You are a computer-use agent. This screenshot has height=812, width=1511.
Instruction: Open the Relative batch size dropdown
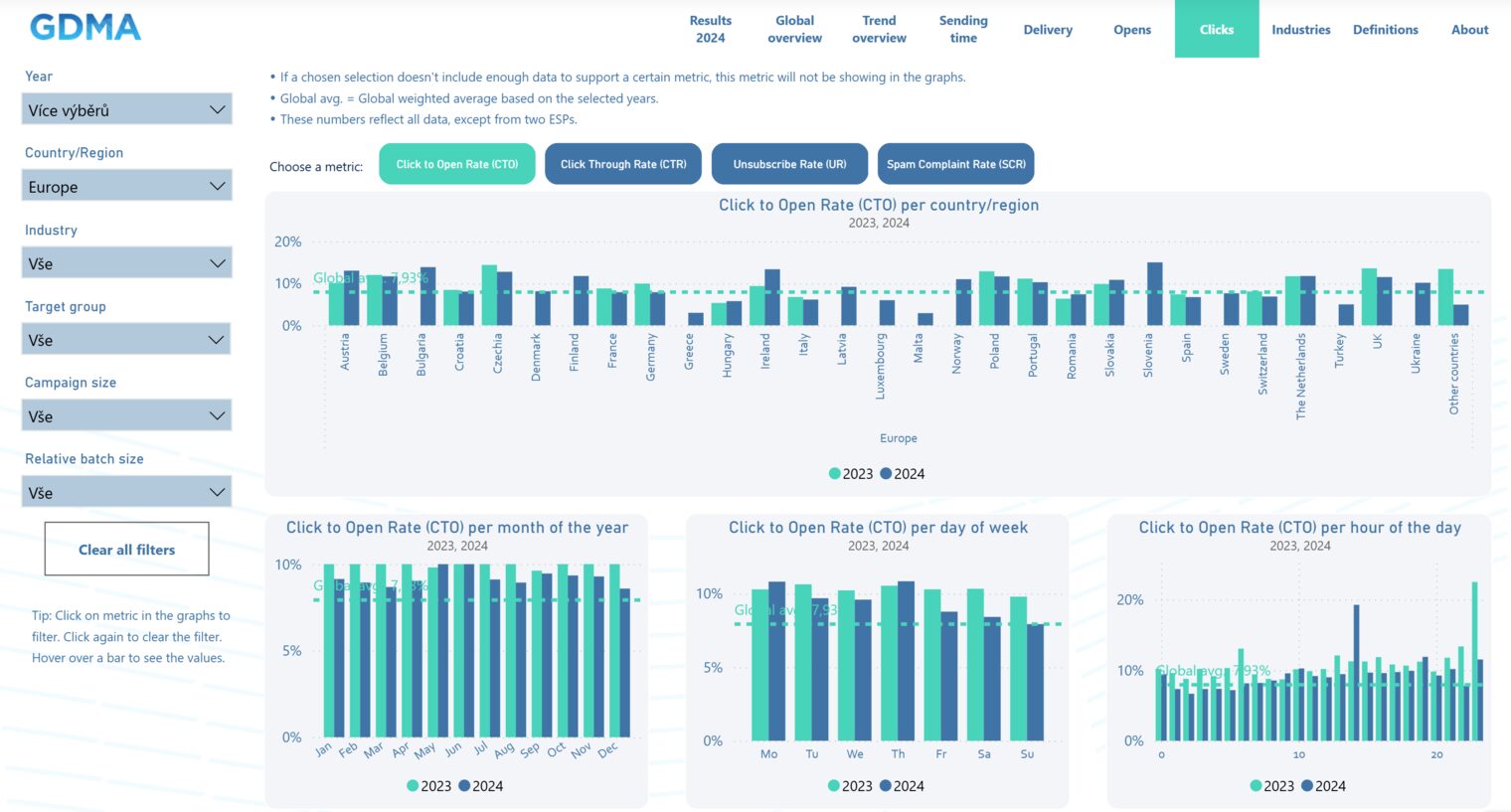click(x=126, y=492)
